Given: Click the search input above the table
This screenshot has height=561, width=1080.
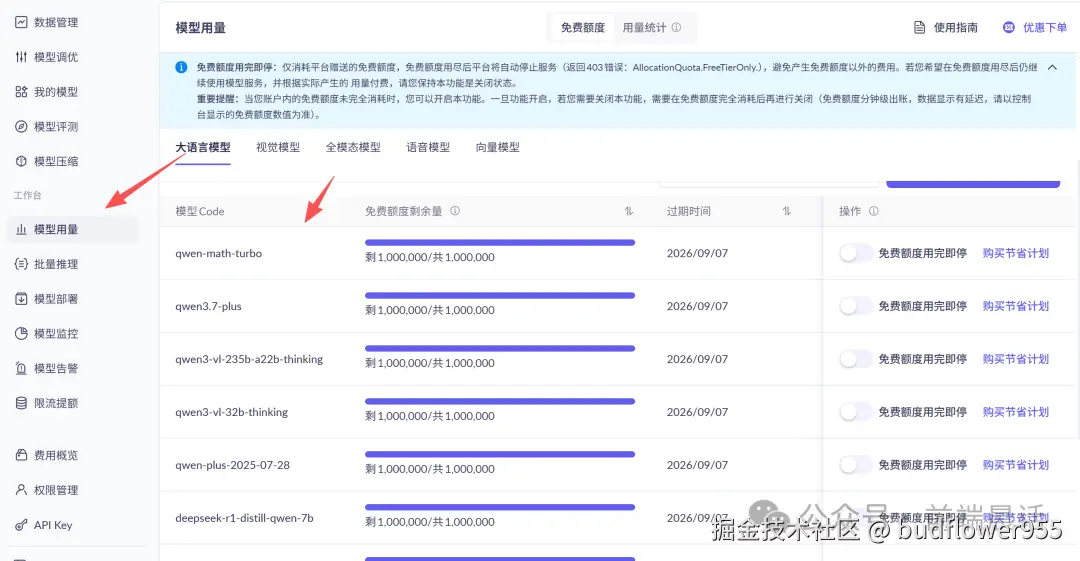Looking at the screenshot, I should (x=769, y=183).
